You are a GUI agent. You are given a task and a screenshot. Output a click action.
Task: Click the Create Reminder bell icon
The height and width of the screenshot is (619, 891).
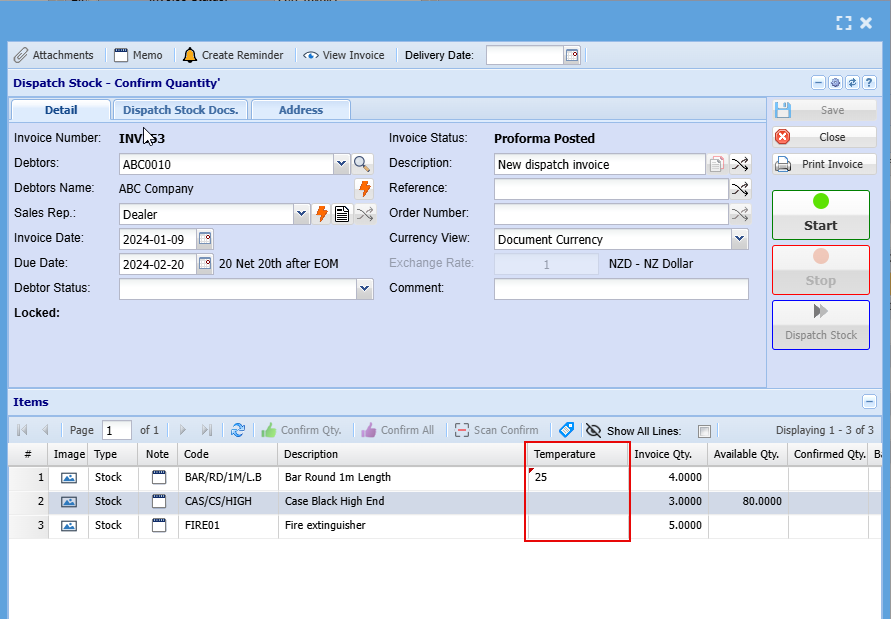point(190,56)
